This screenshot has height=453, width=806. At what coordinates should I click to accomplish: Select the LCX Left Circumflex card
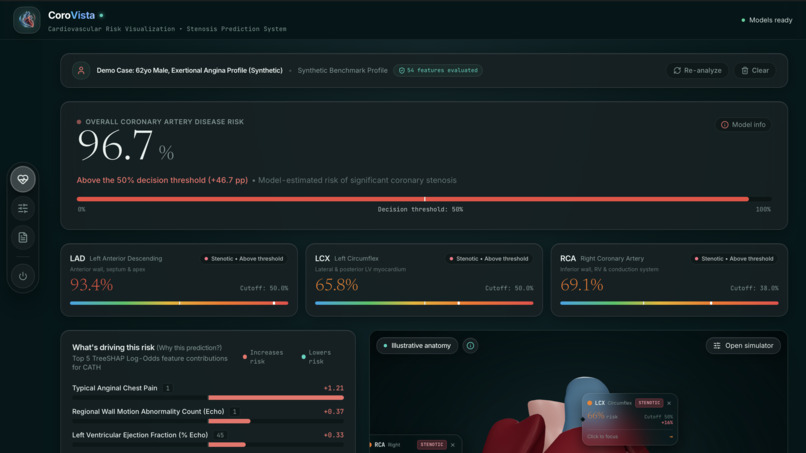(424, 280)
